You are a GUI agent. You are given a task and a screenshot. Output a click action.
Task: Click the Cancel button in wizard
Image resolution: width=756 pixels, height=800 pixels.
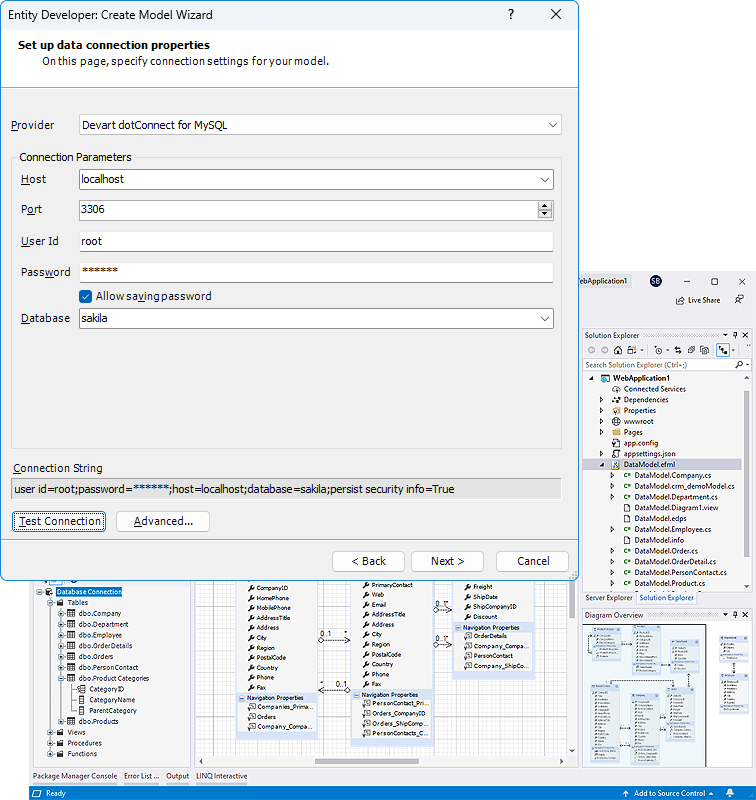[533, 561]
